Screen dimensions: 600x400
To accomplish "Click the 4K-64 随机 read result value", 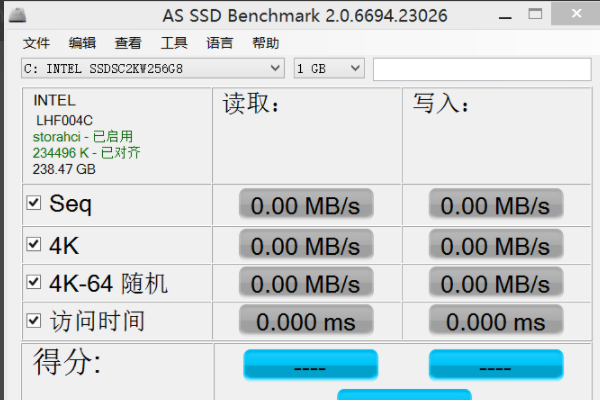I will pos(306,283).
